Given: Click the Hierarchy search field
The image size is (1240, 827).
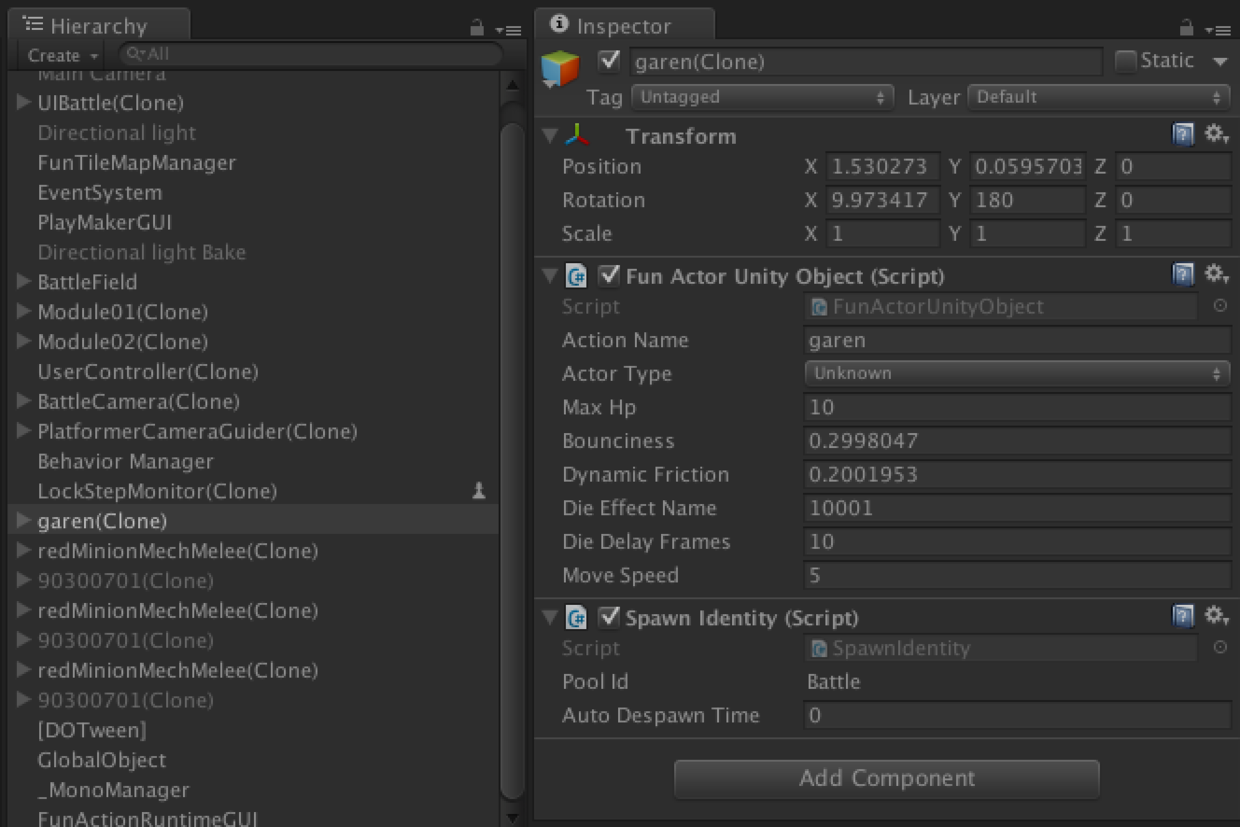Looking at the screenshot, I should pos(311,54).
